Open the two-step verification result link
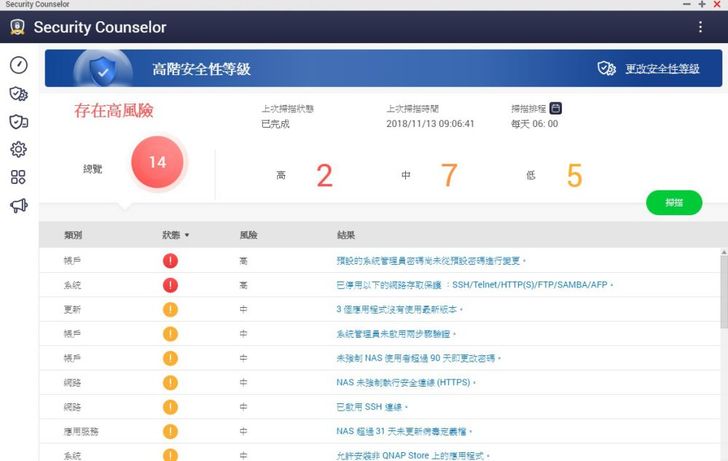The image size is (728, 461). [x=396, y=334]
